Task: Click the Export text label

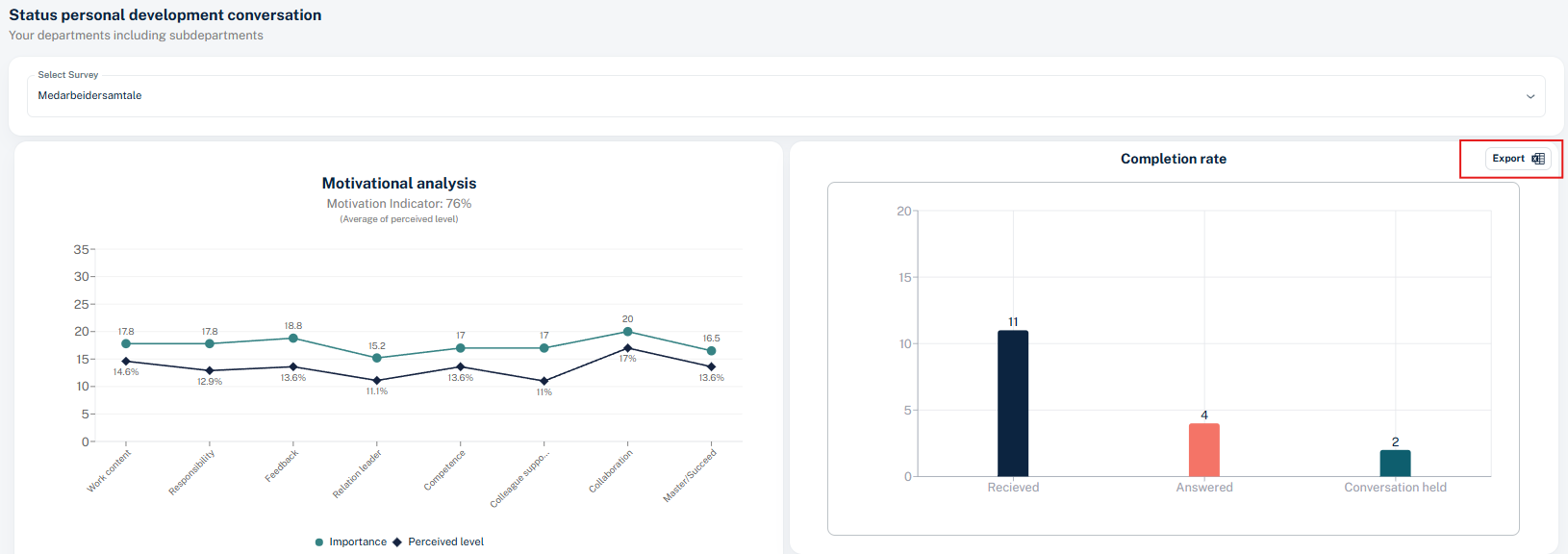Action: coord(1507,159)
